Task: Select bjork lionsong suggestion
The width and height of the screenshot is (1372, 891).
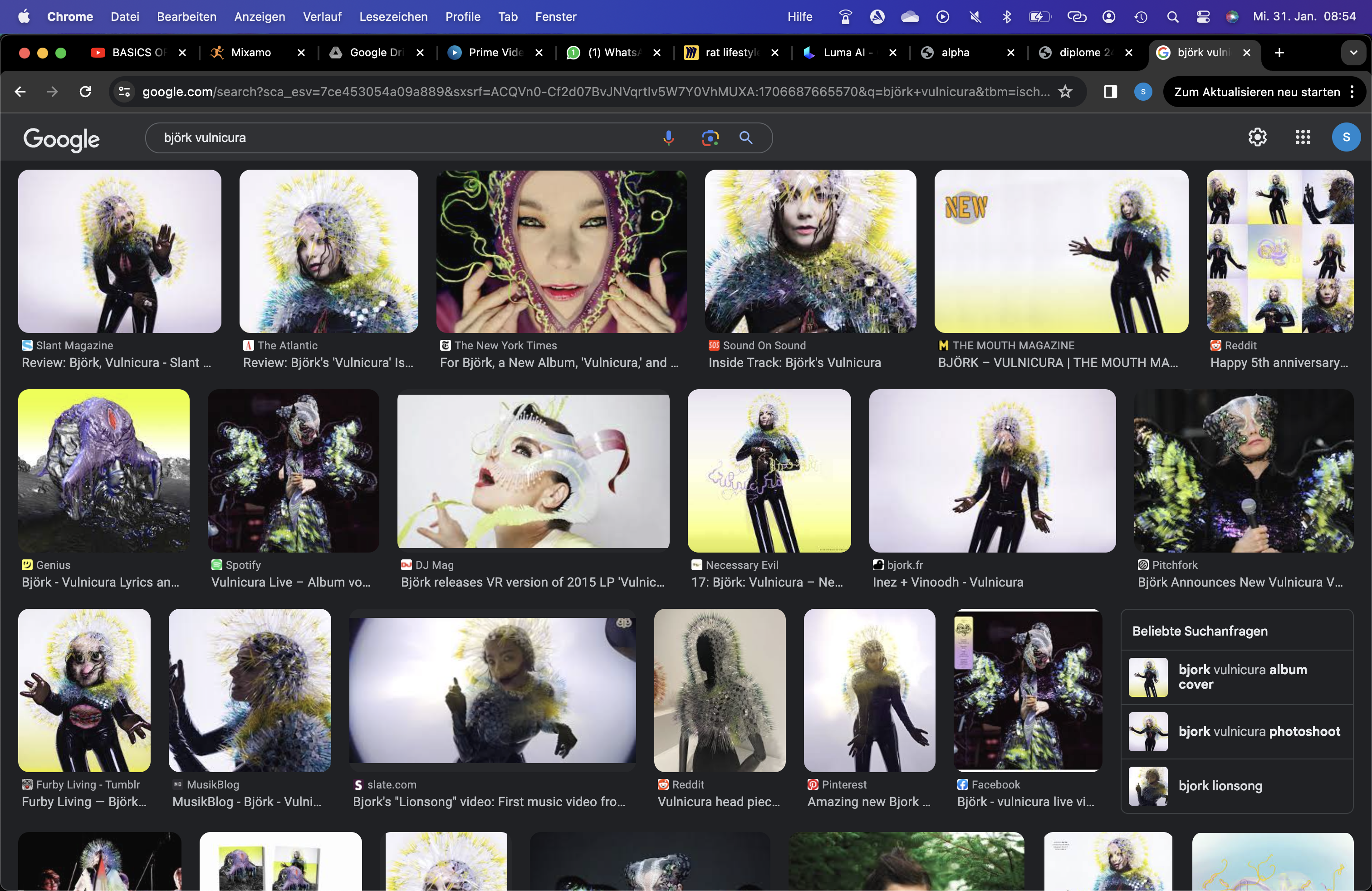Action: pyautogui.click(x=1236, y=786)
